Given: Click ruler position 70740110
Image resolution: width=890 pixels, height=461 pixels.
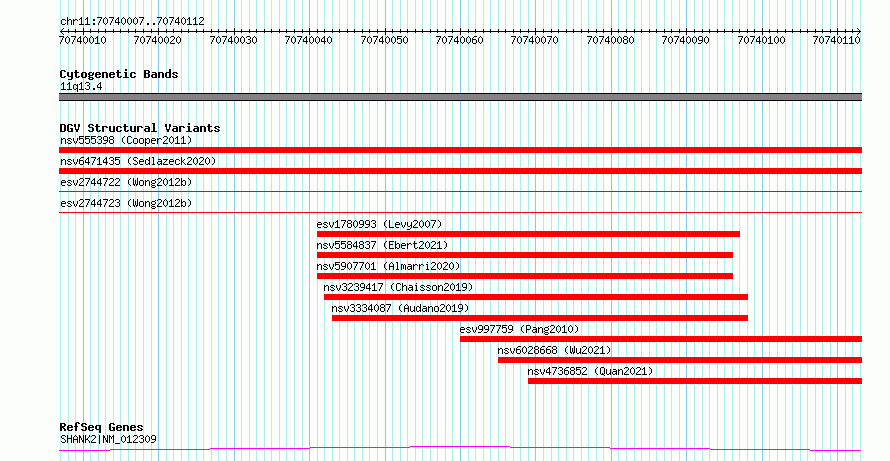Looking at the screenshot, I should click(837, 40).
